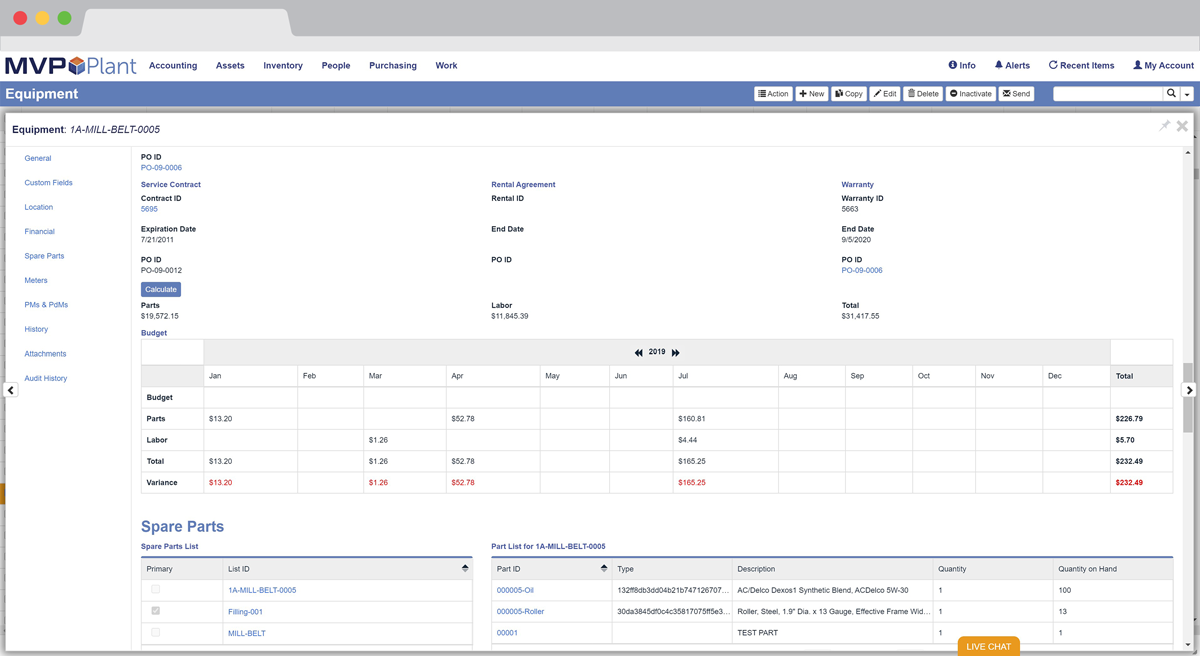
Task: Open My Account
Action: [x=1162, y=65]
